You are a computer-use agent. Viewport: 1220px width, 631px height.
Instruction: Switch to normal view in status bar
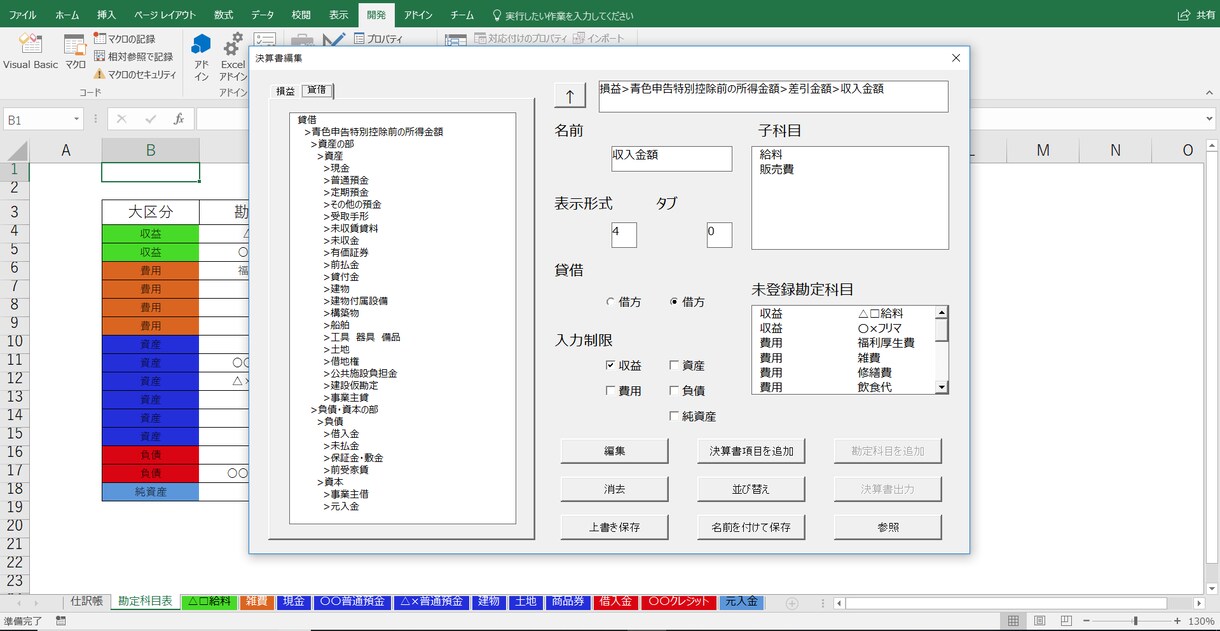pos(1013,621)
